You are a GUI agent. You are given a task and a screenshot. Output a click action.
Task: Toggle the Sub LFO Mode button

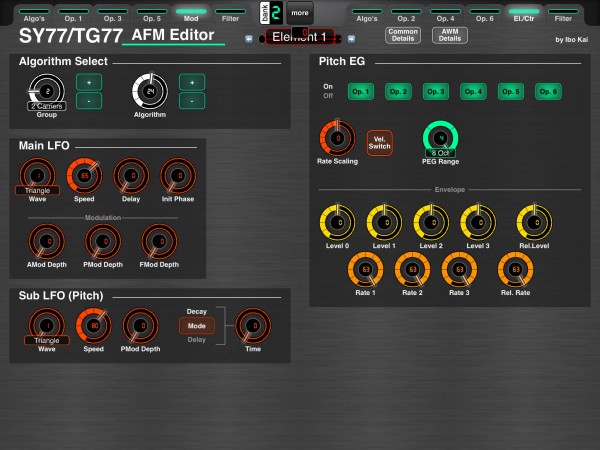tap(197, 326)
